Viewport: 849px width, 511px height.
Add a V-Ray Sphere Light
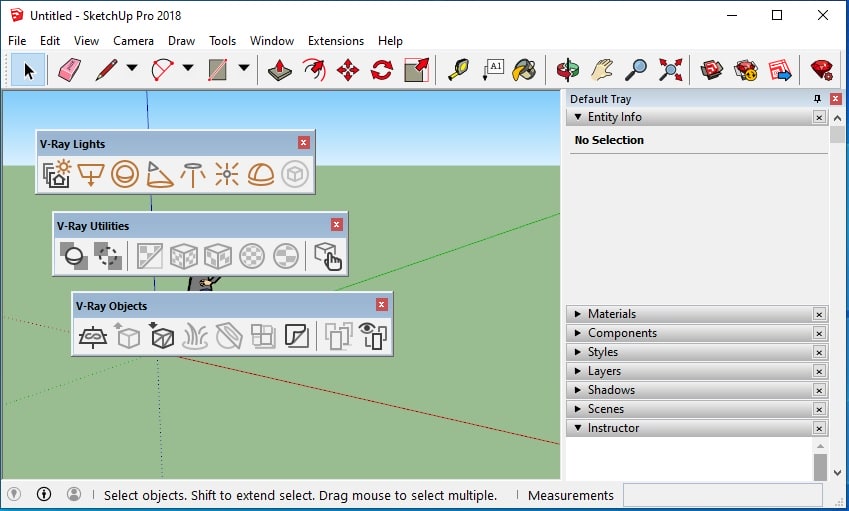pyautogui.click(x=125, y=174)
